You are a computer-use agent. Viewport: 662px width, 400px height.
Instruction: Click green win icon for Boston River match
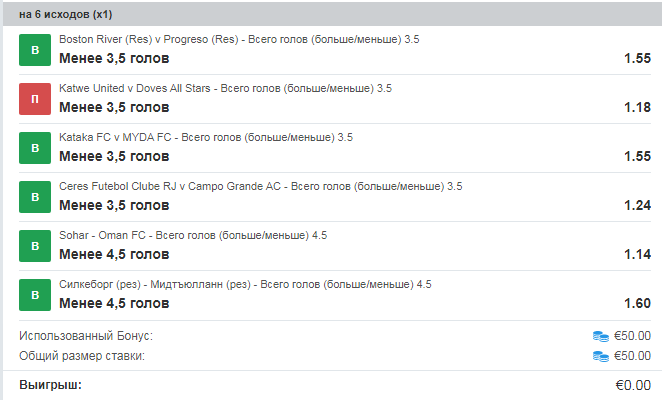coord(35,50)
